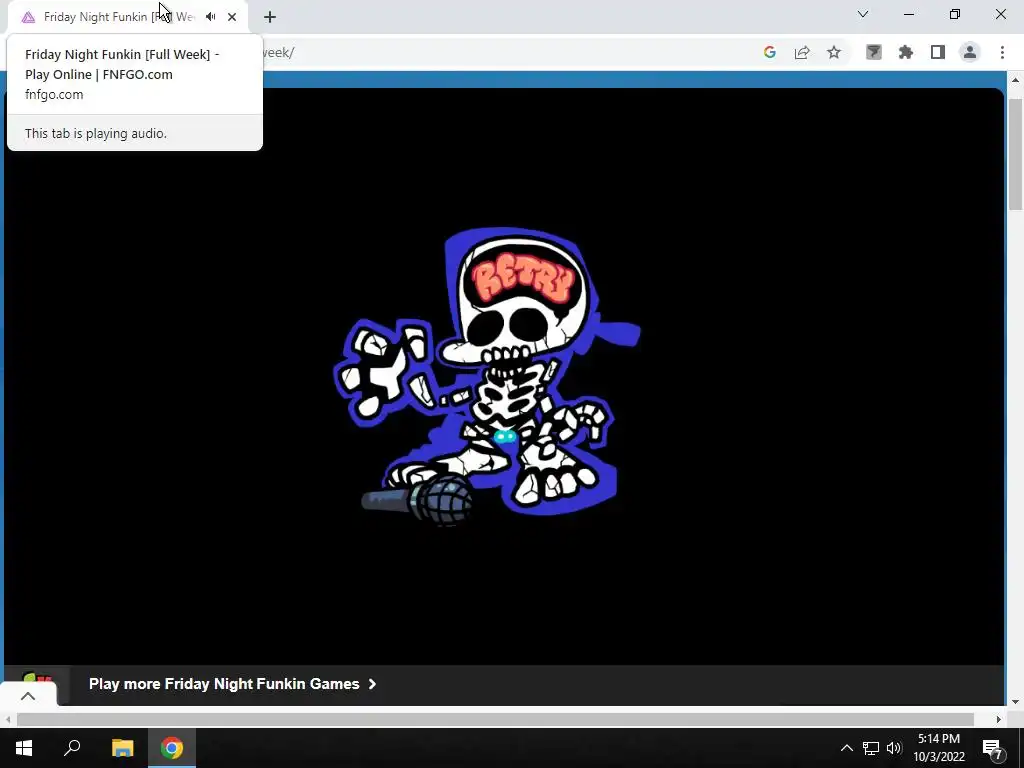This screenshot has height=768, width=1024.
Task: Close the Friday Night Funkin tab
Action: click(232, 17)
